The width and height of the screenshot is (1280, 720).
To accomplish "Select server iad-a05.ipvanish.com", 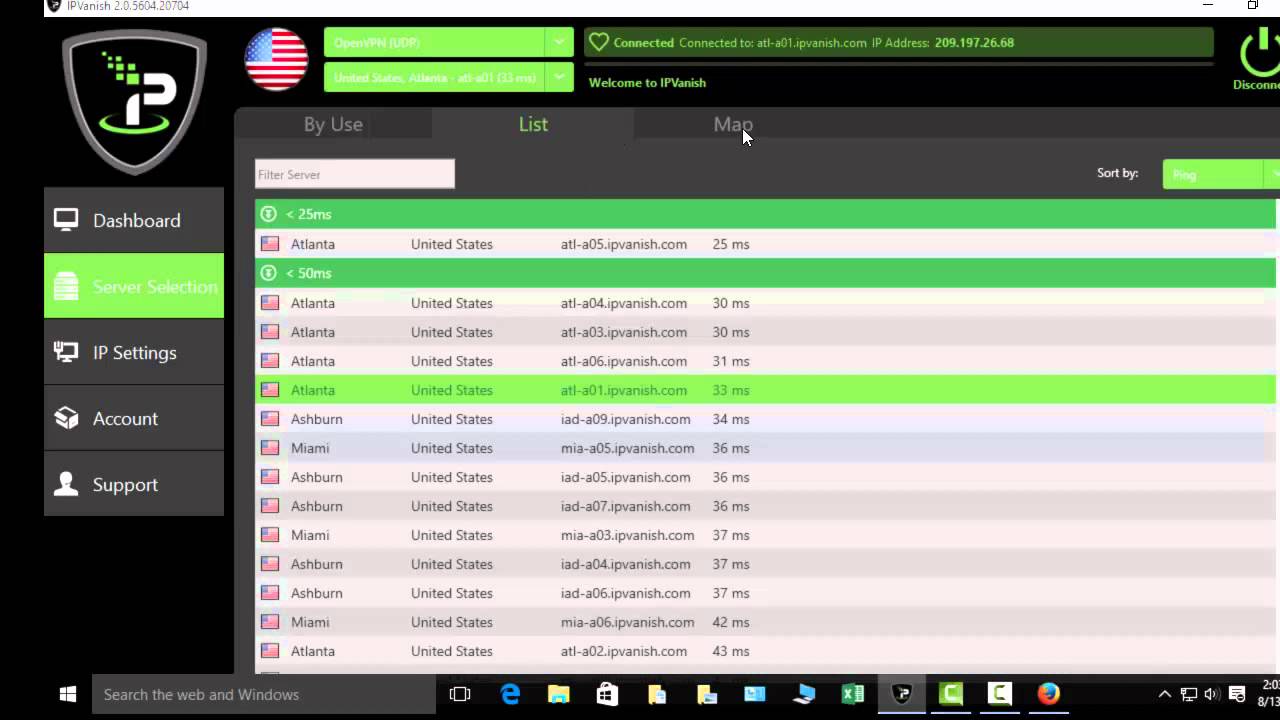I will 766,477.
